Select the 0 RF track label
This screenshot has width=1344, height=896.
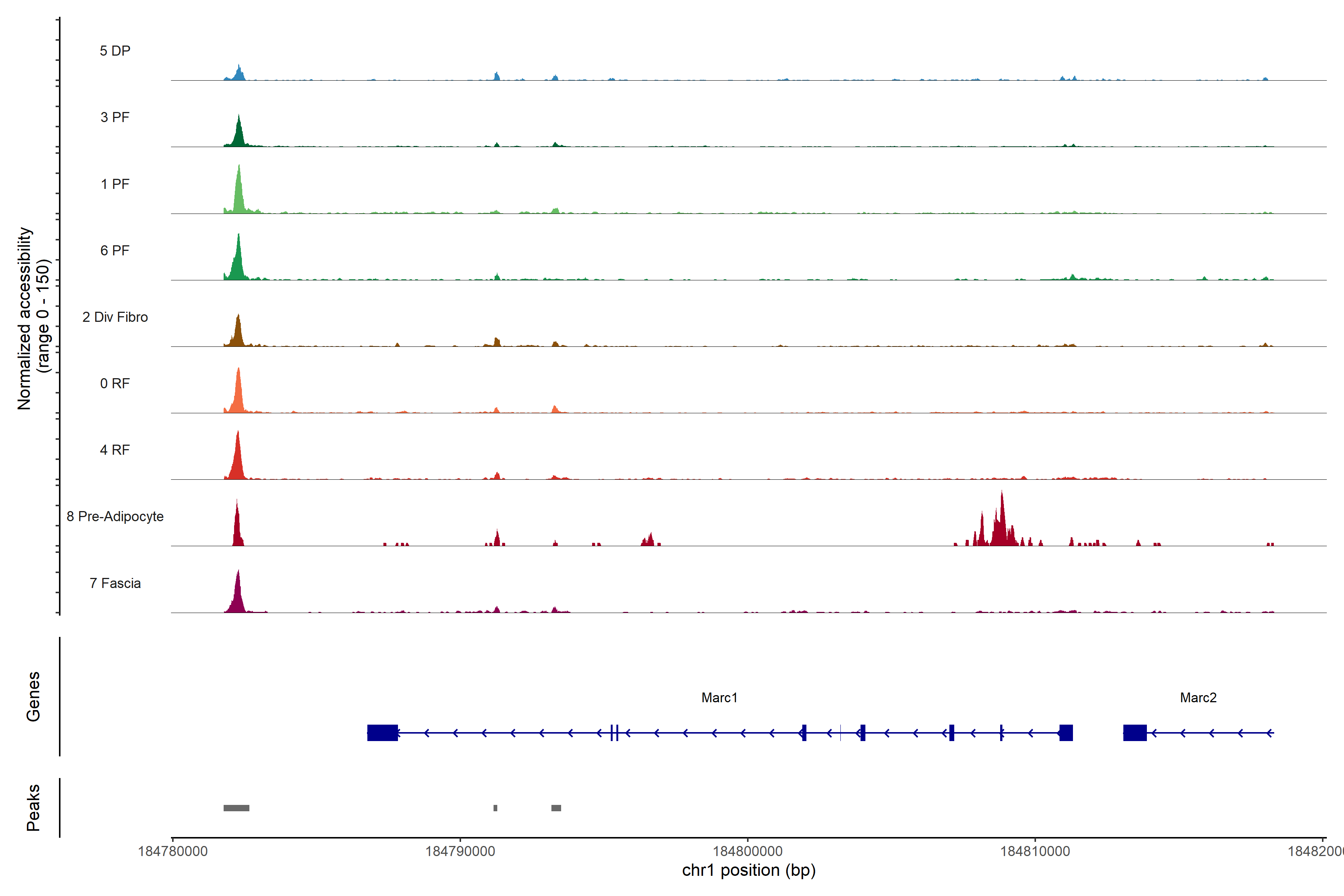pyautogui.click(x=115, y=383)
